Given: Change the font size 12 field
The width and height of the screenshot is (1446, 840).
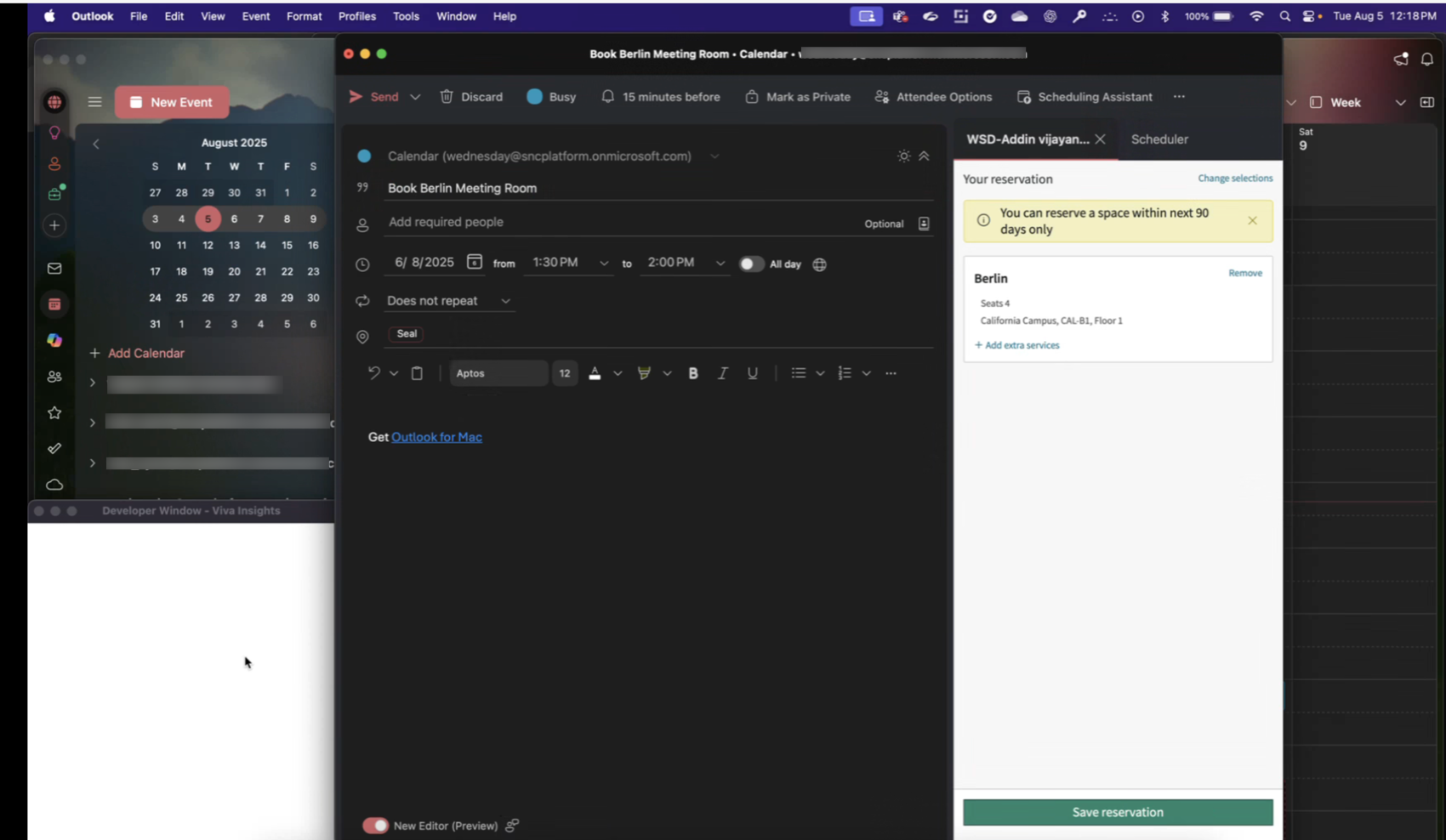Looking at the screenshot, I should pyautogui.click(x=565, y=373).
